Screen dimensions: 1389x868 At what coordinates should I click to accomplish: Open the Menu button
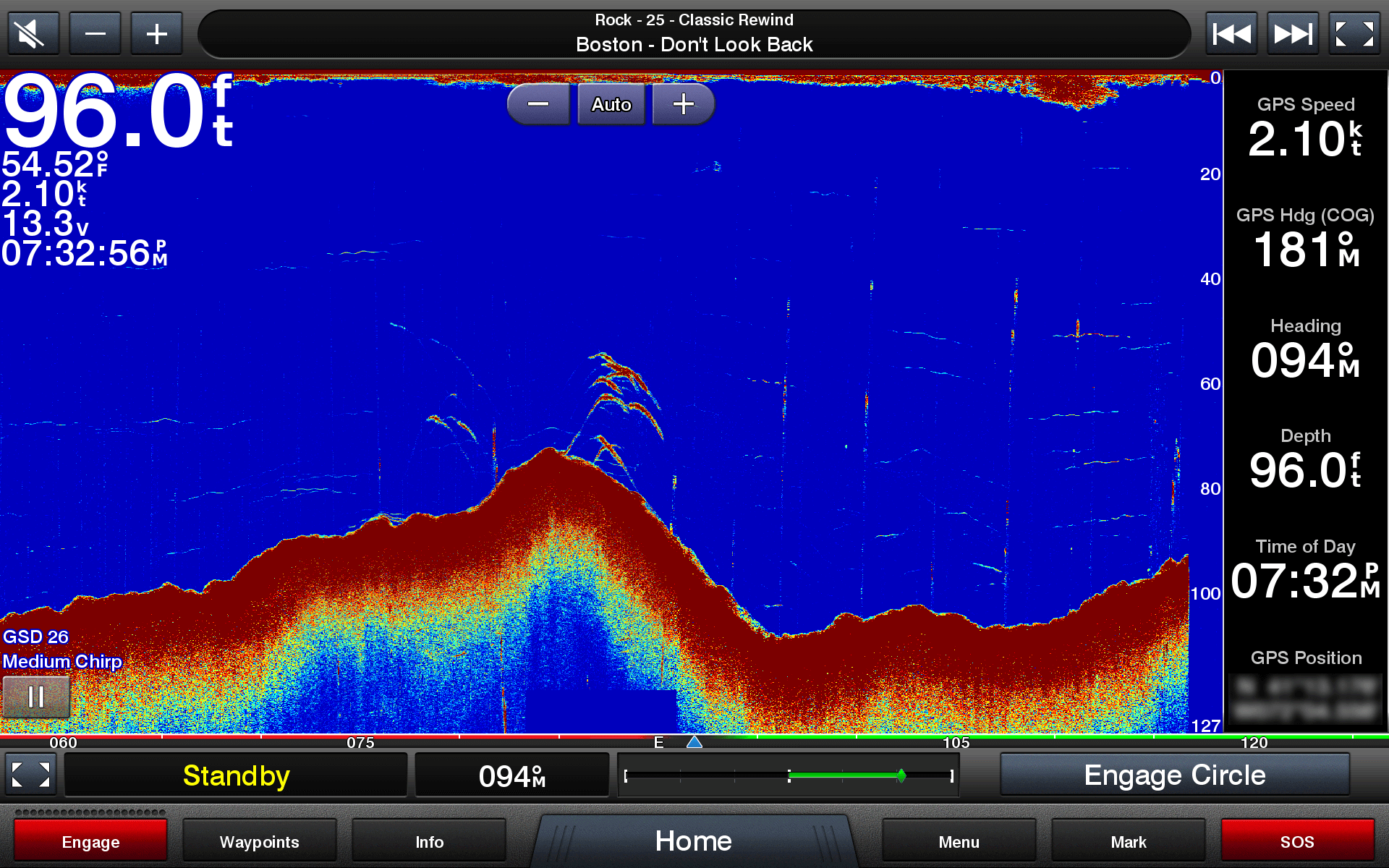959,841
